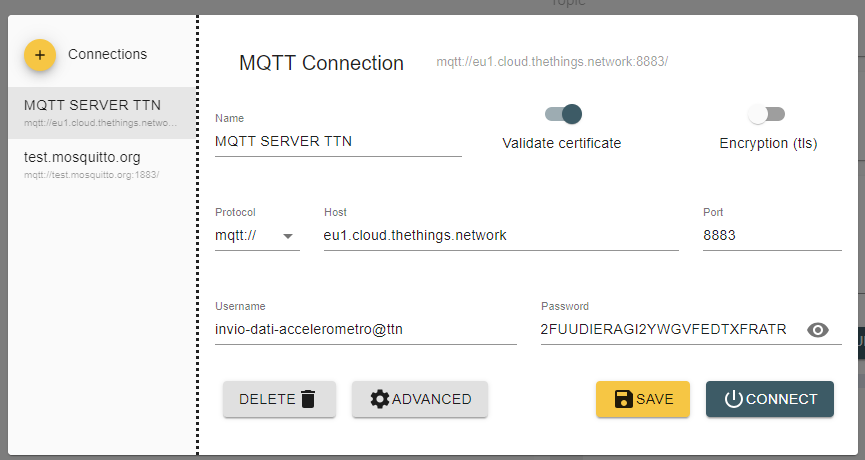Click the Name input field
The width and height of the screenshot is (865, 460).
[338, 142]
